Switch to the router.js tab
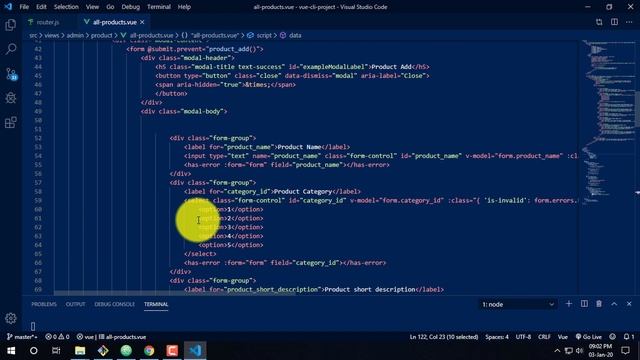The width and height of the screenshot is (640, 360). (48, 22)
